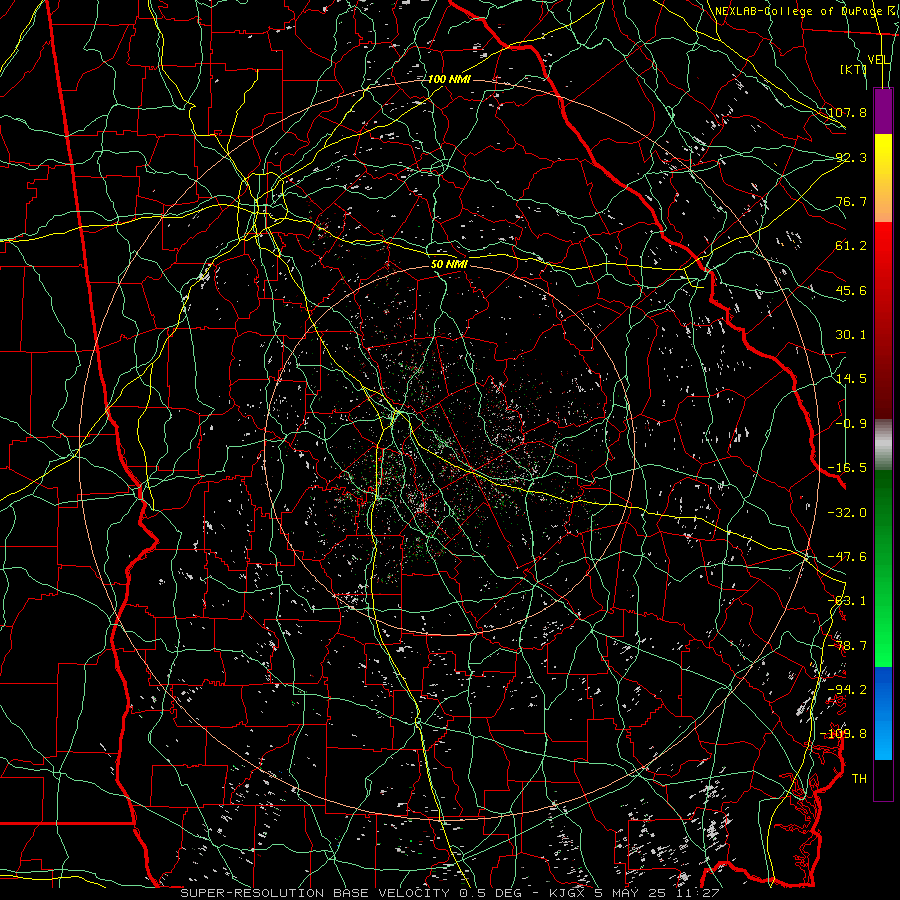
Task: Pick the blue segment of the color bar
Action: click(x=883, y=713)
